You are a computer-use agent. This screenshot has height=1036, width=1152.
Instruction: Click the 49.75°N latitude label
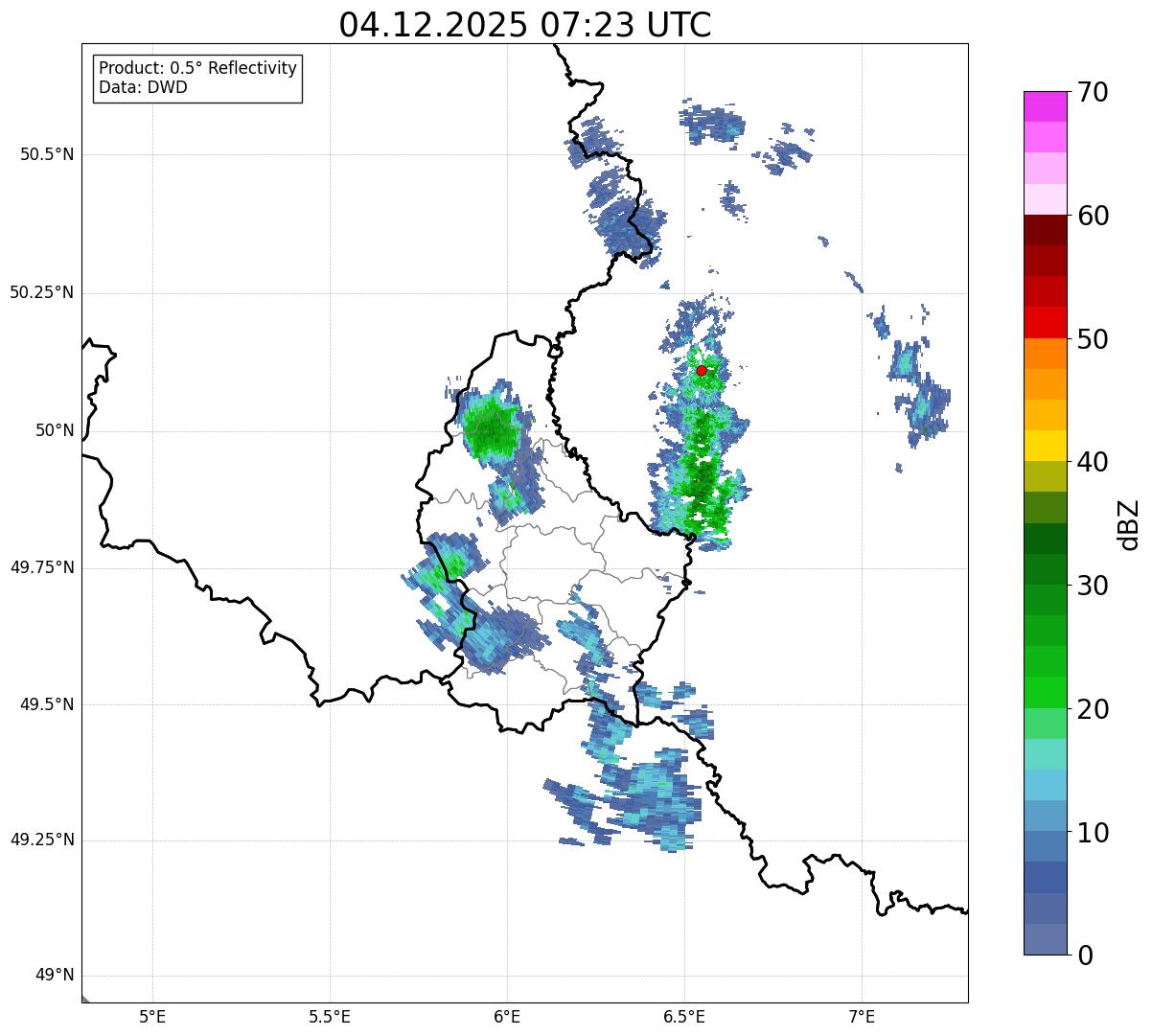pyautogui.click(x=42, y=567)
